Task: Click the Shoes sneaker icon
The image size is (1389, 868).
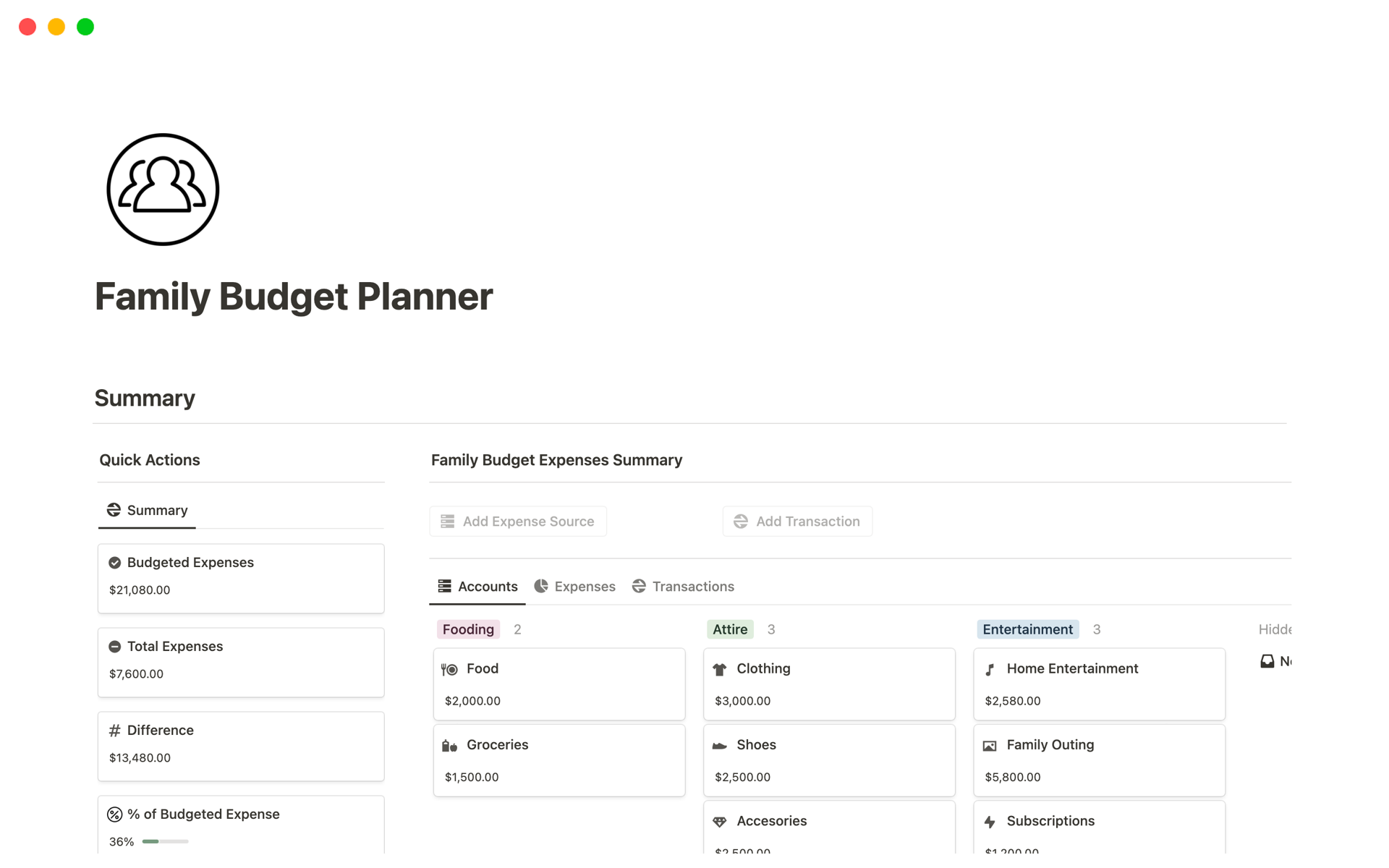Action: click(719, 746)
